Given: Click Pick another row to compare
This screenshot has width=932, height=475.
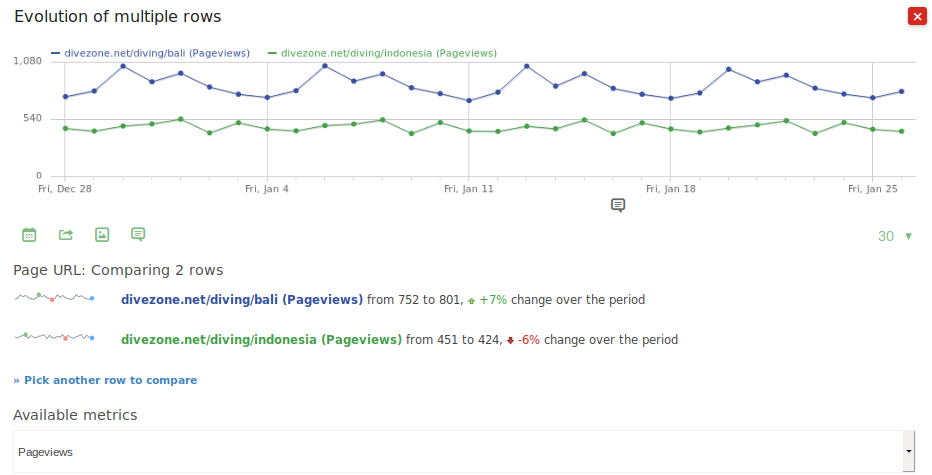Looking at the screenshot, I should [105, 380].
